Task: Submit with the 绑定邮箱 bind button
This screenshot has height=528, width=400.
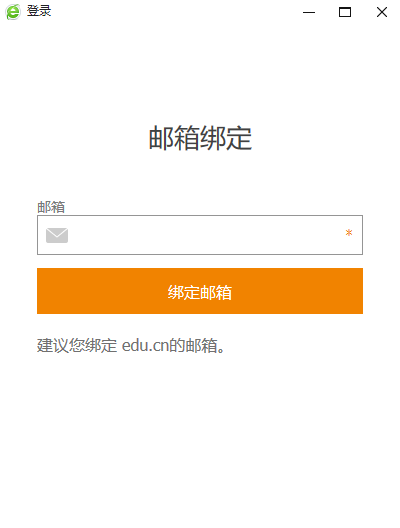Action: tap(200, 291)
